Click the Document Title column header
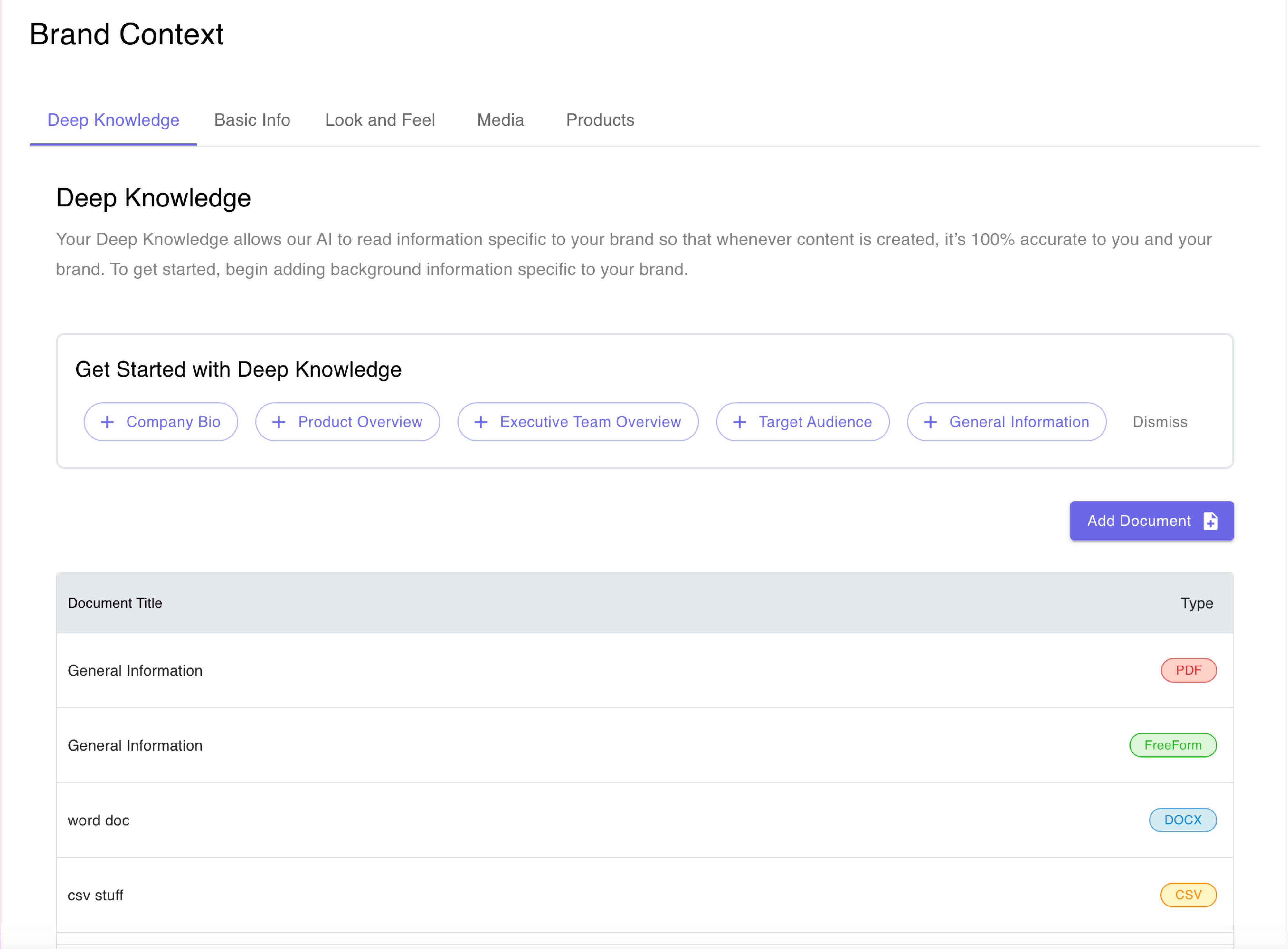The width and height of the screenshot is (1288, 949). coord(115,603)
